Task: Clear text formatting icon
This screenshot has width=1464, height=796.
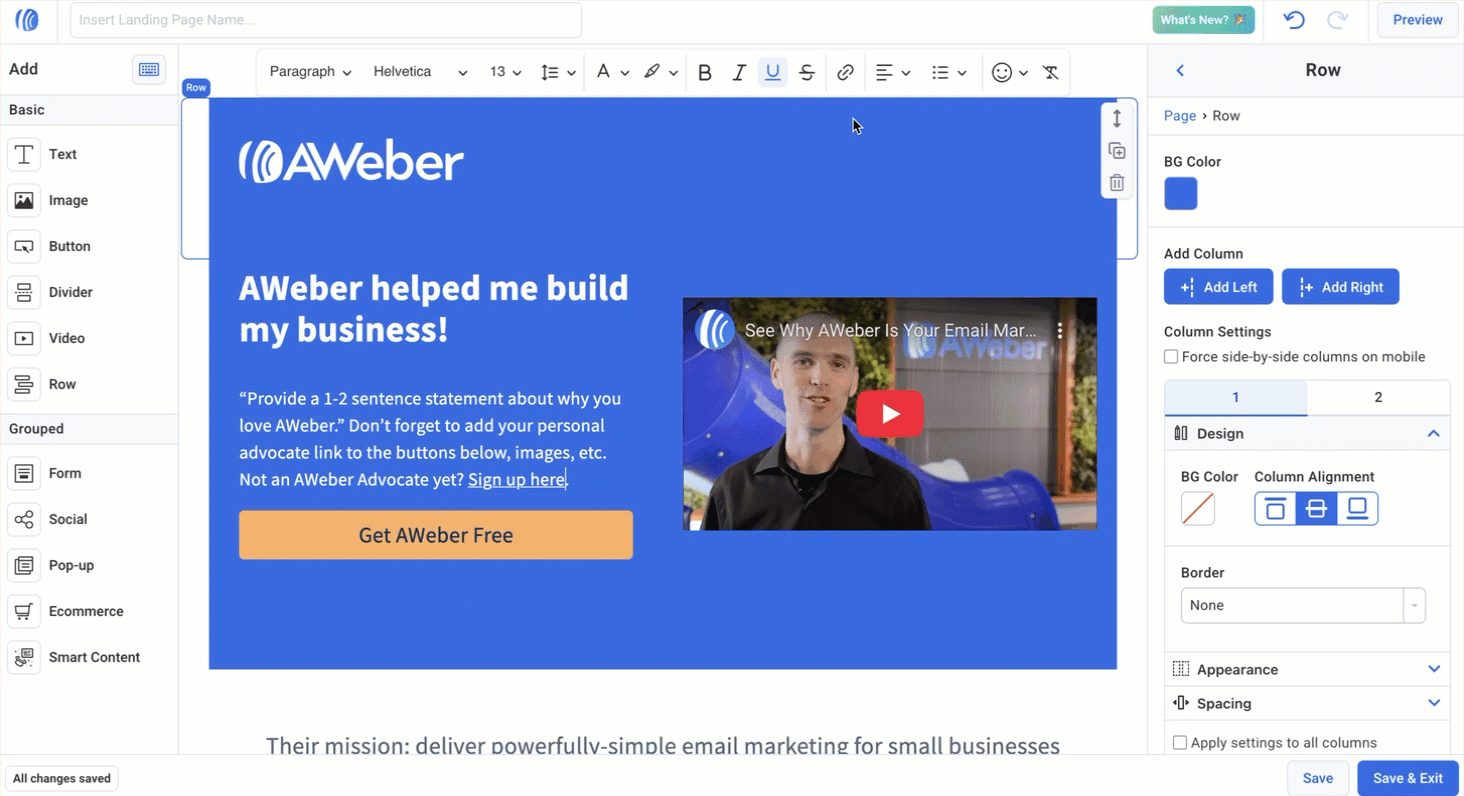Action: [x=1050, y=72]
